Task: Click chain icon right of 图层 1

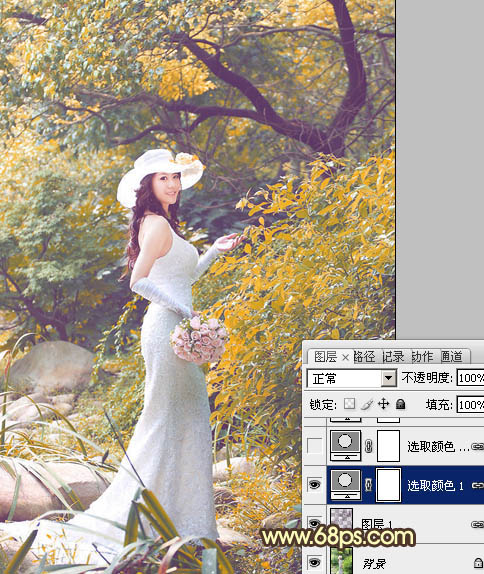Action: [477, 524]
